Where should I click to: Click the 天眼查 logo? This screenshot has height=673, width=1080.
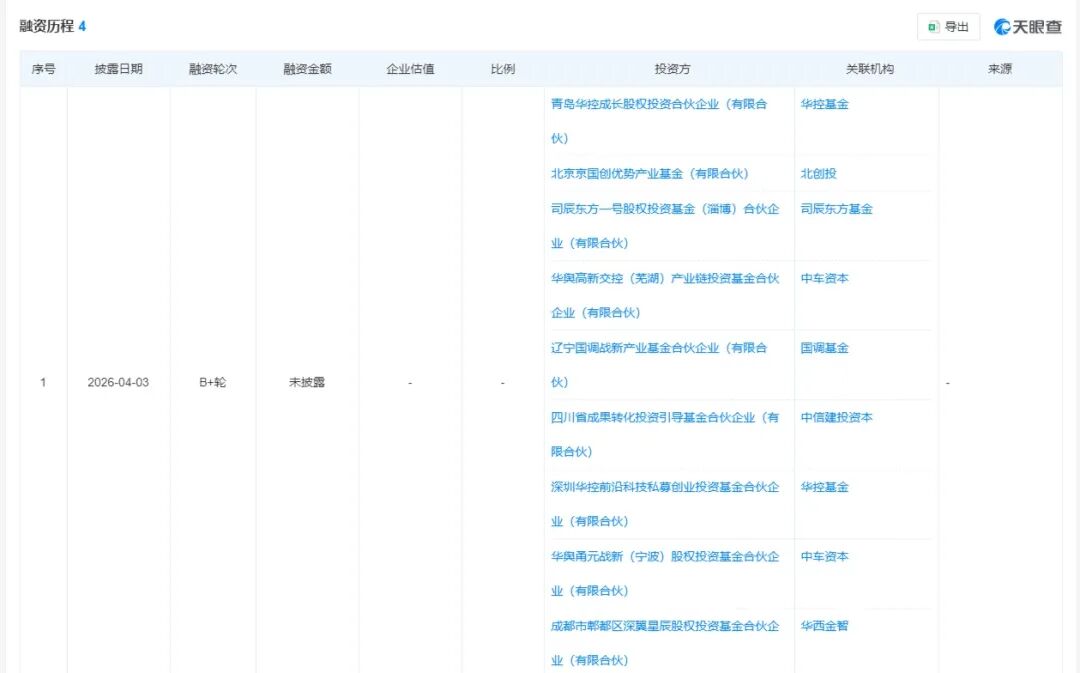(x=1028, y=27)
